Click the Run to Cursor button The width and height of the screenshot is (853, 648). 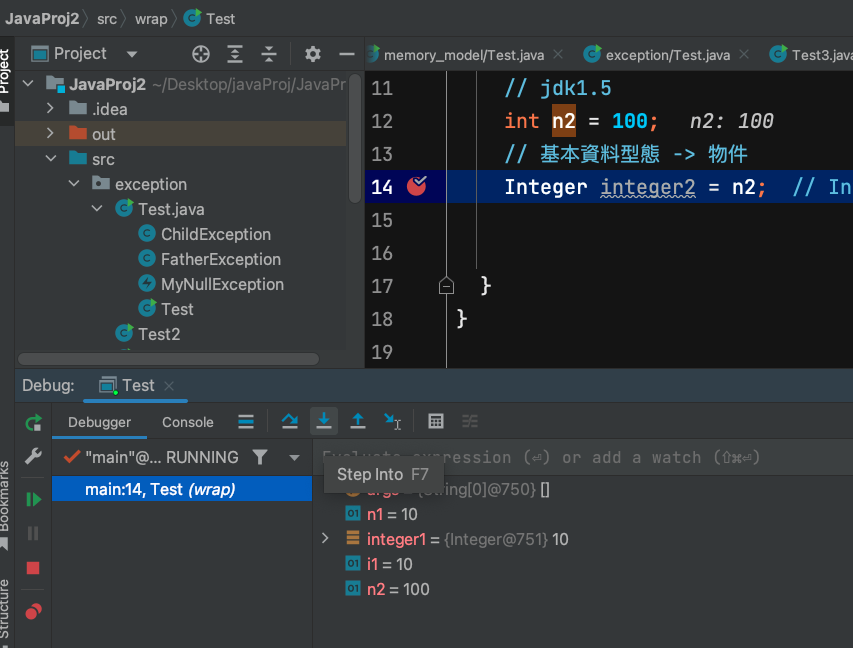(392, 421)
